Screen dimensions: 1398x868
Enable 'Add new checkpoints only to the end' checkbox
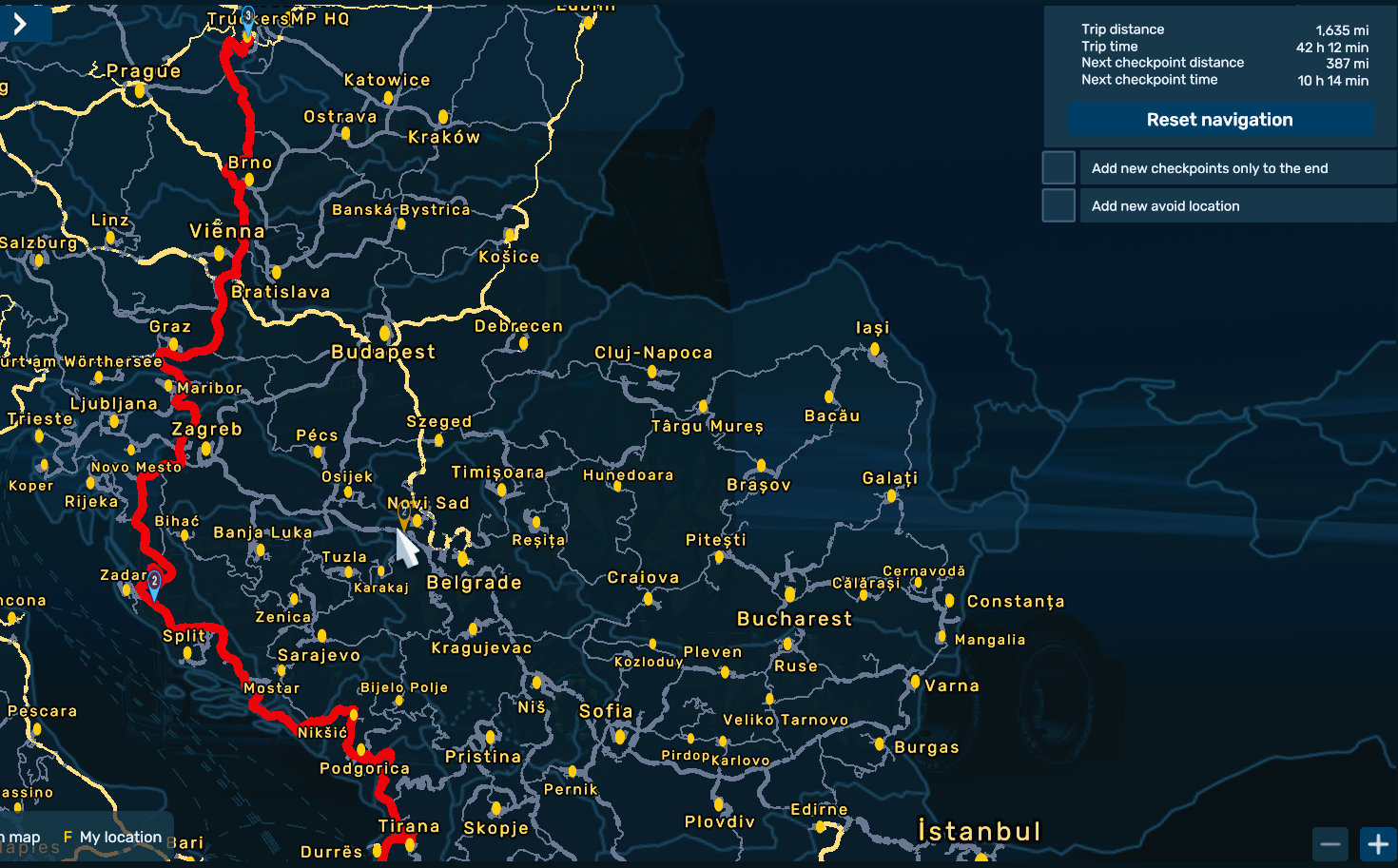pos(1058,168)
